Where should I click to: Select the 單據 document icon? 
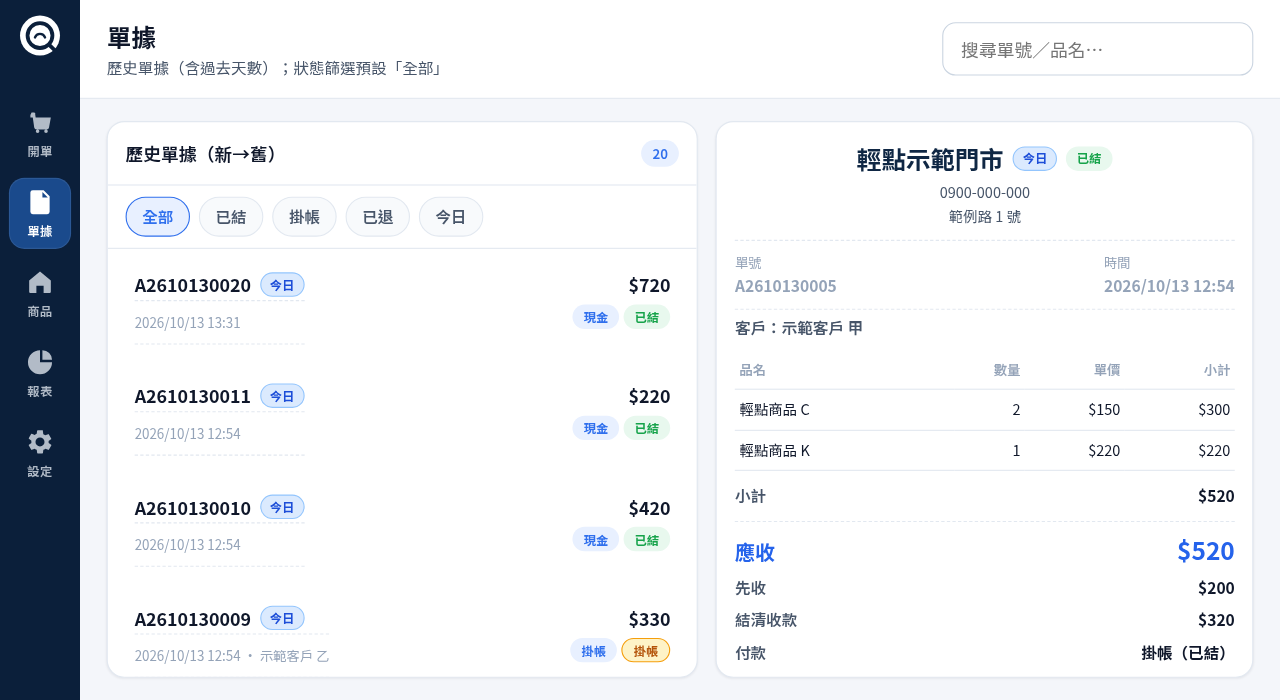[40, 202]
